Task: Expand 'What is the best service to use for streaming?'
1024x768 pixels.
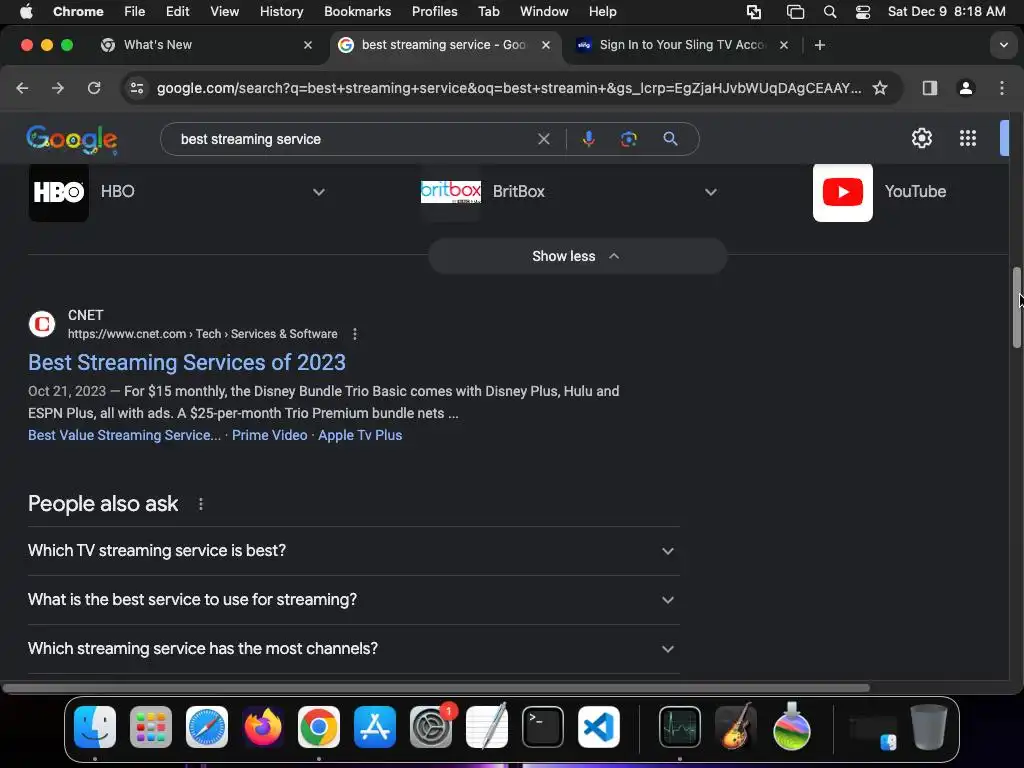Action: tap(353, 600)
